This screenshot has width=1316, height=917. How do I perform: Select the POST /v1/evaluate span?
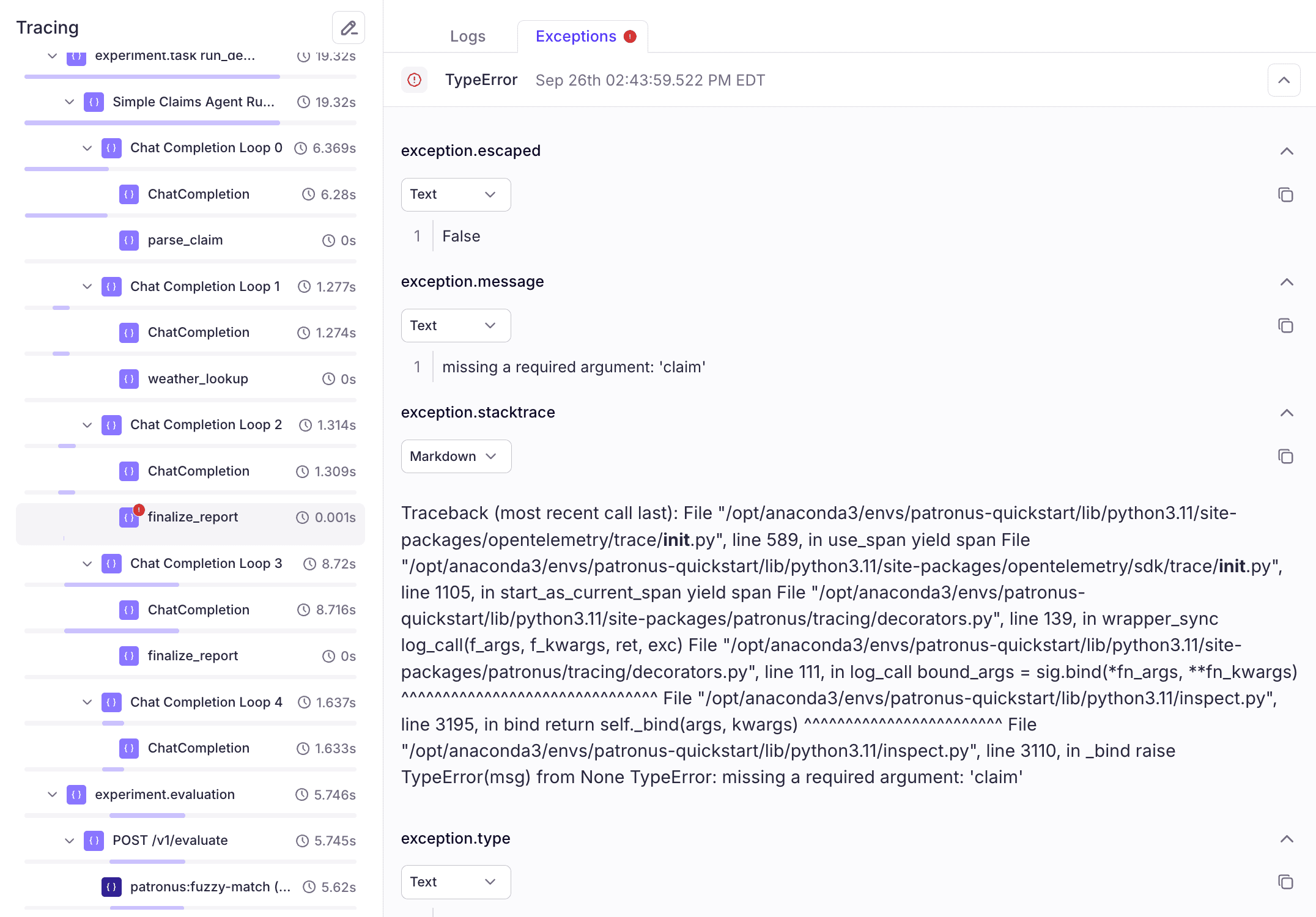(170, 841)
